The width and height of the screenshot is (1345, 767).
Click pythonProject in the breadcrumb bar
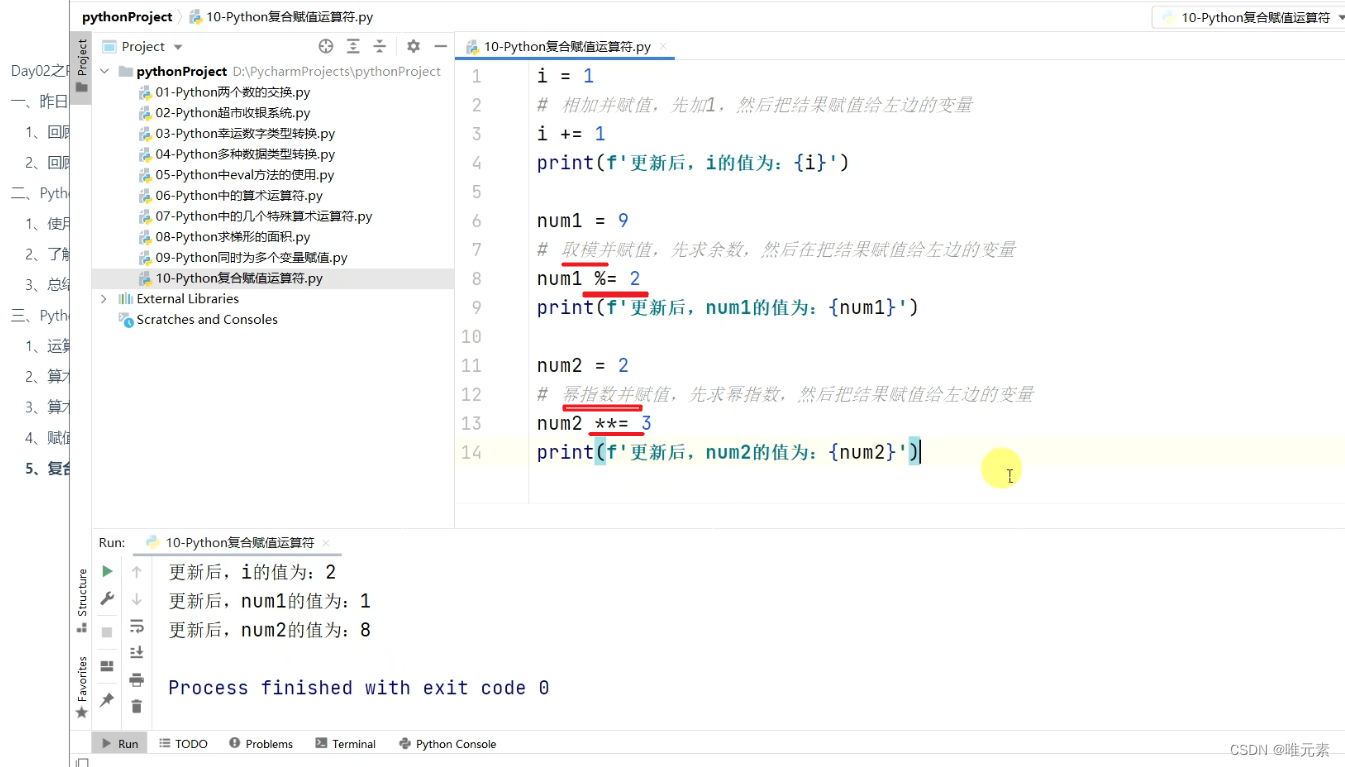[x=127, y=17]
